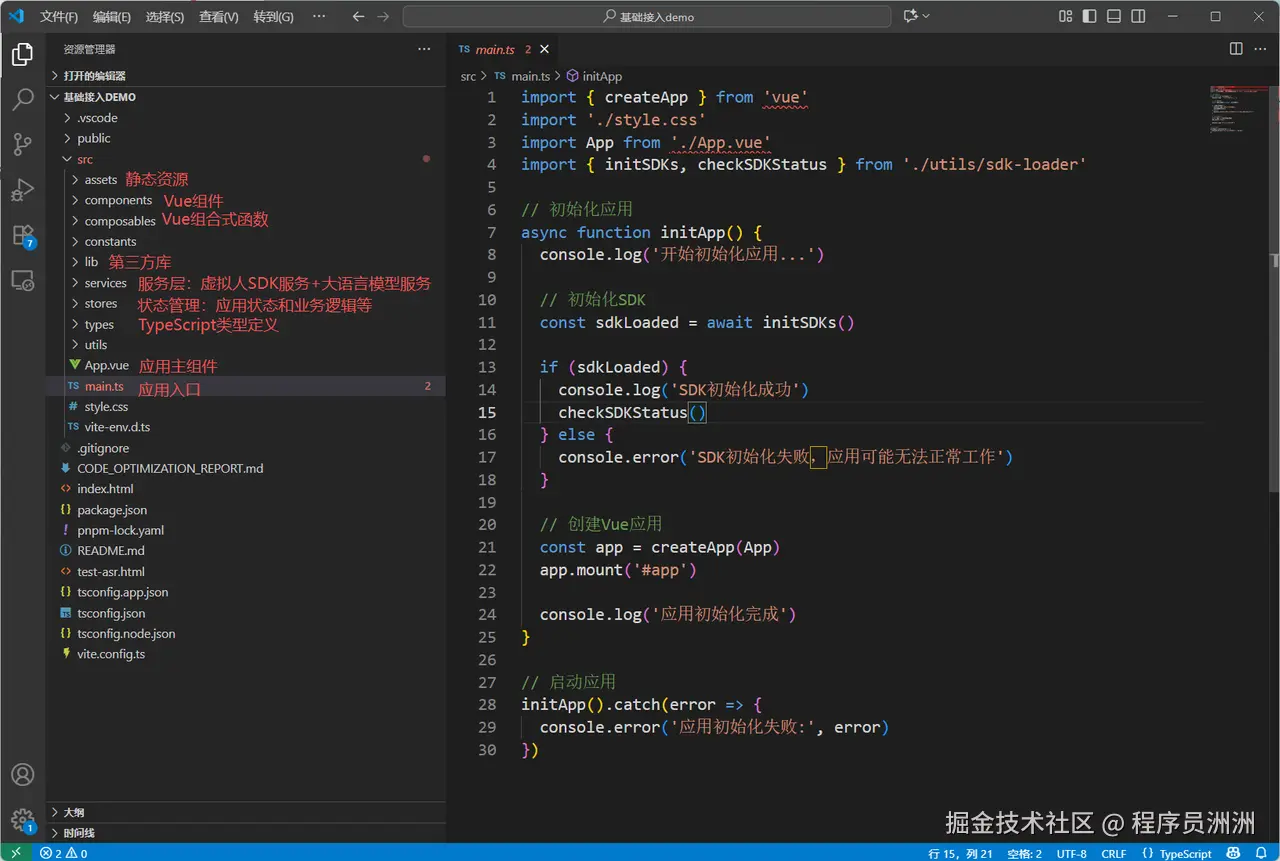The width and height of the screenshot is (1280, 861).
Task: Expand the components folder
Action: [x=117, y=201]
